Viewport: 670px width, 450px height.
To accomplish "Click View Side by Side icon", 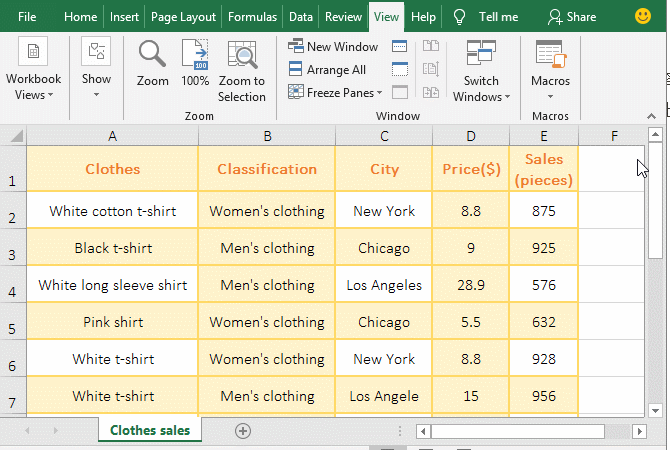I will pos(431,46).
